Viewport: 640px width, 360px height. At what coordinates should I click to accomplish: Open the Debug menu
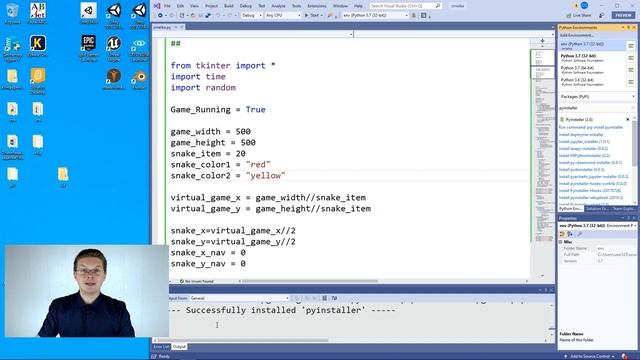pyautogui.click(x=246, y=6)
